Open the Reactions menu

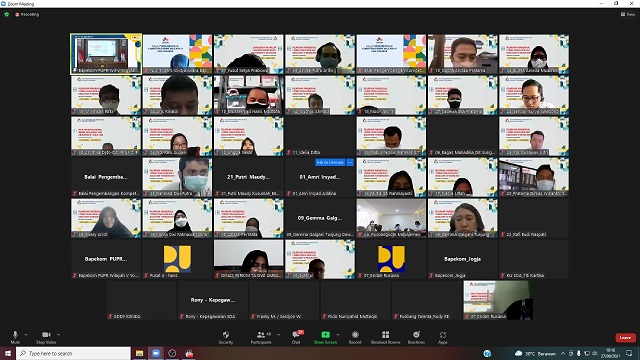pos(416,337)
